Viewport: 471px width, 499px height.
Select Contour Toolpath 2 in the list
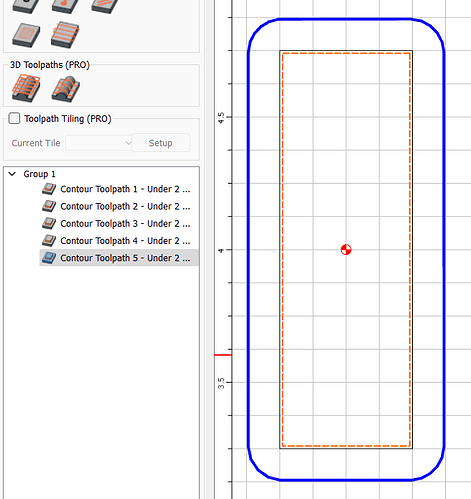(x=125, y=206)
